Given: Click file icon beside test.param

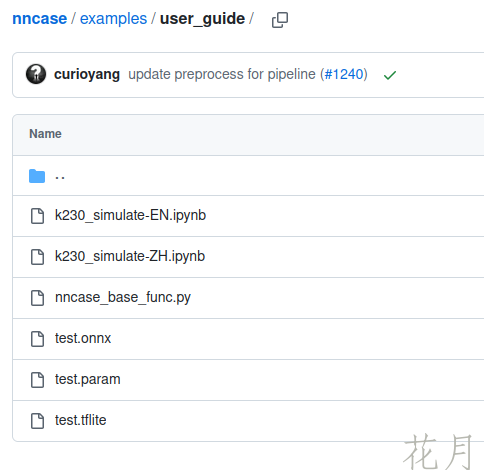Looking at the screenshot, I should pyautogui.click(x=37, y=380).
